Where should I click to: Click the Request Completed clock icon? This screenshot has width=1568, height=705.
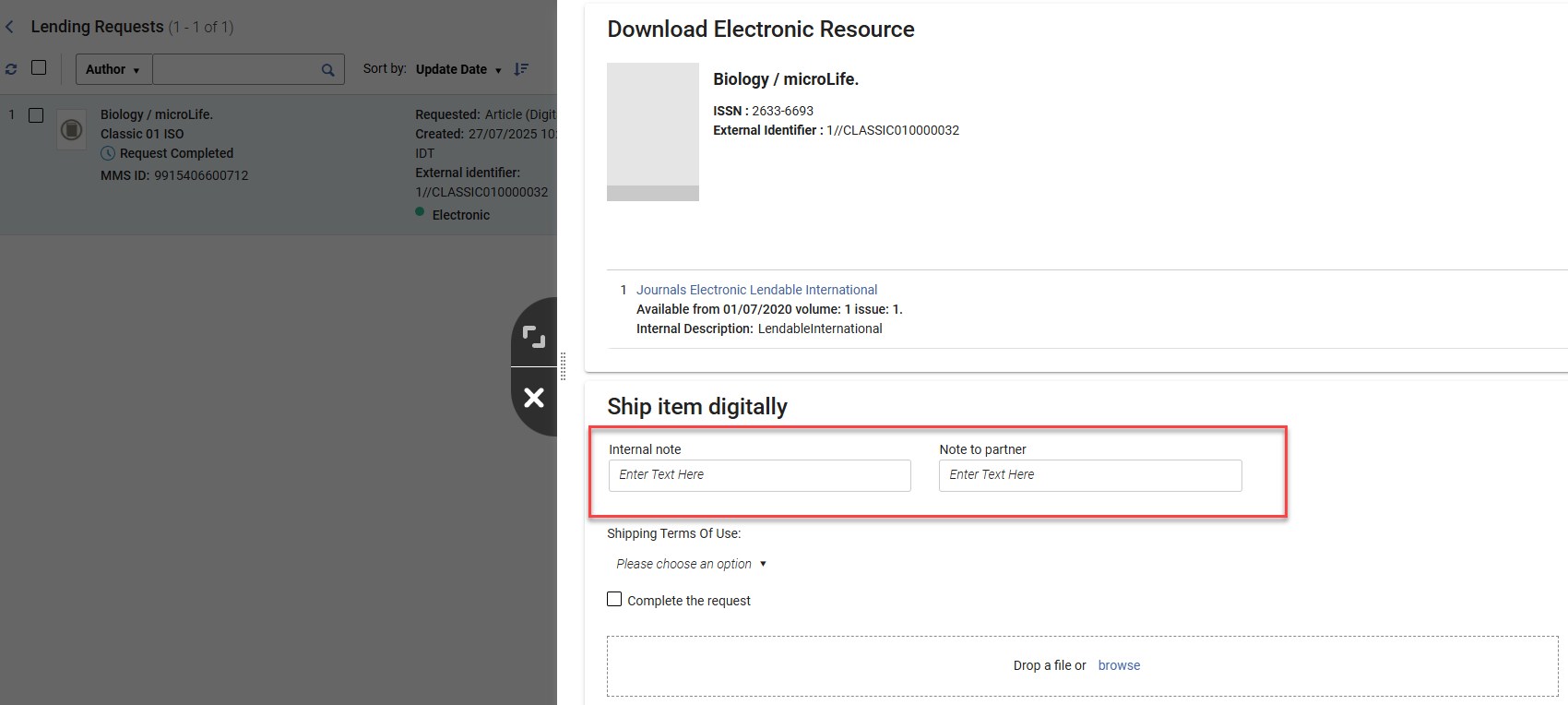[108, 153]
